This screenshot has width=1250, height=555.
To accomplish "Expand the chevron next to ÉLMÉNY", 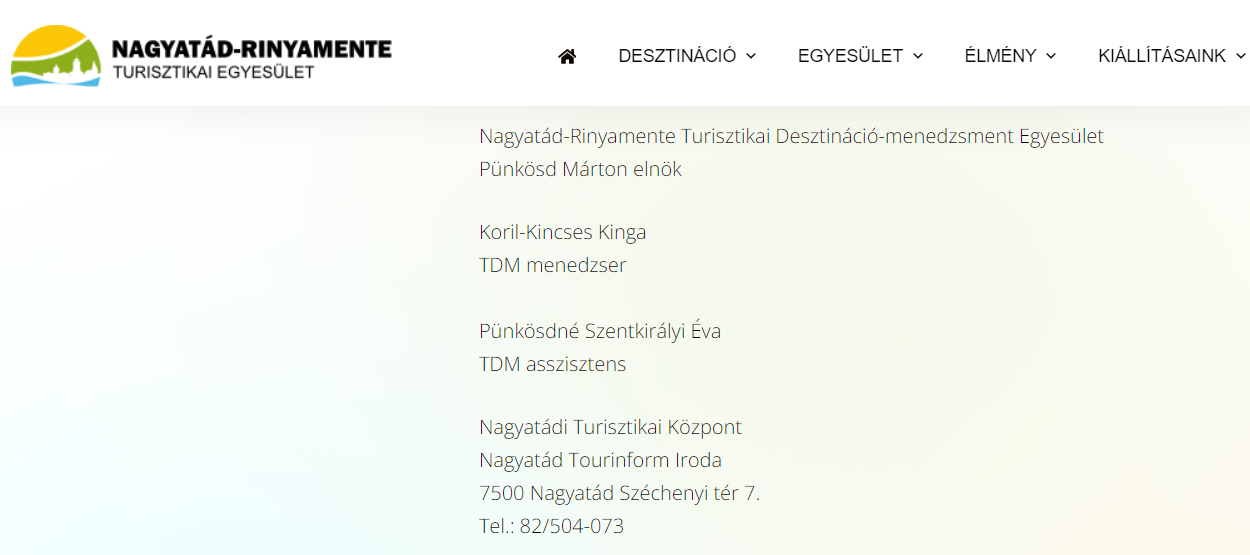I will [1051, 56].
